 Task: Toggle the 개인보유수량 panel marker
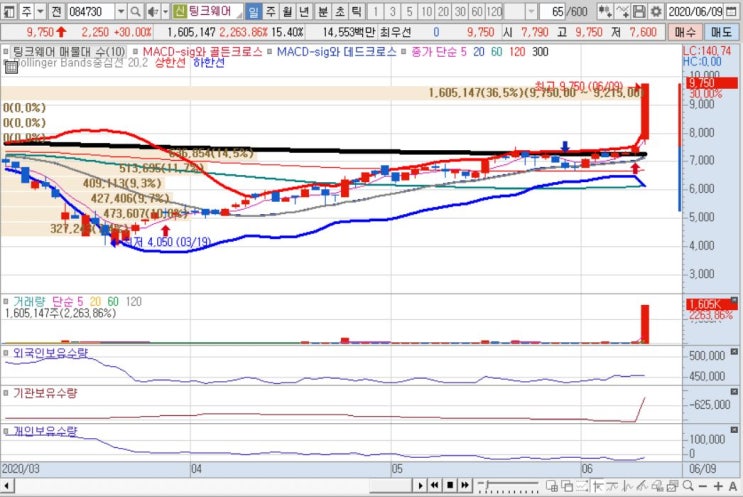6,431
